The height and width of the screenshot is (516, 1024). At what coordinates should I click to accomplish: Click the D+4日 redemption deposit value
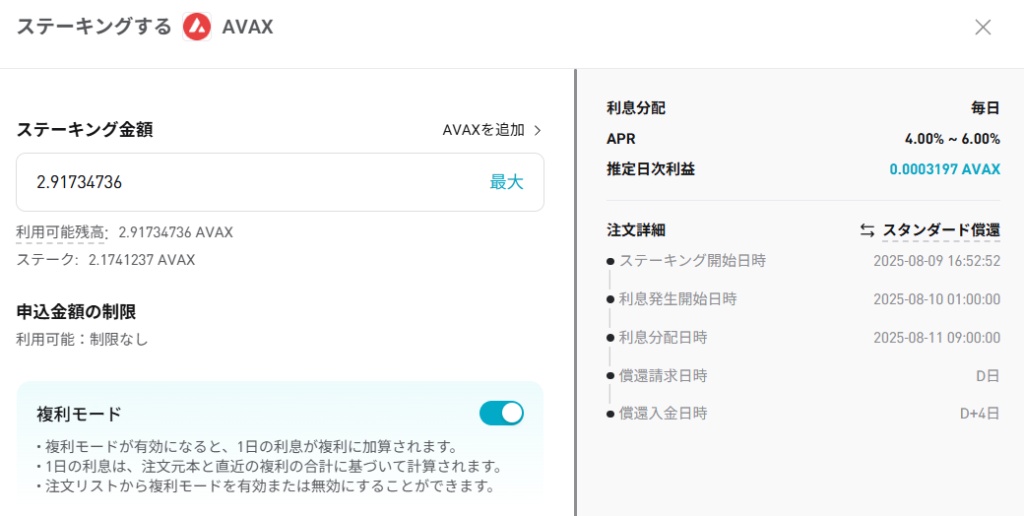tap(980, 414)
